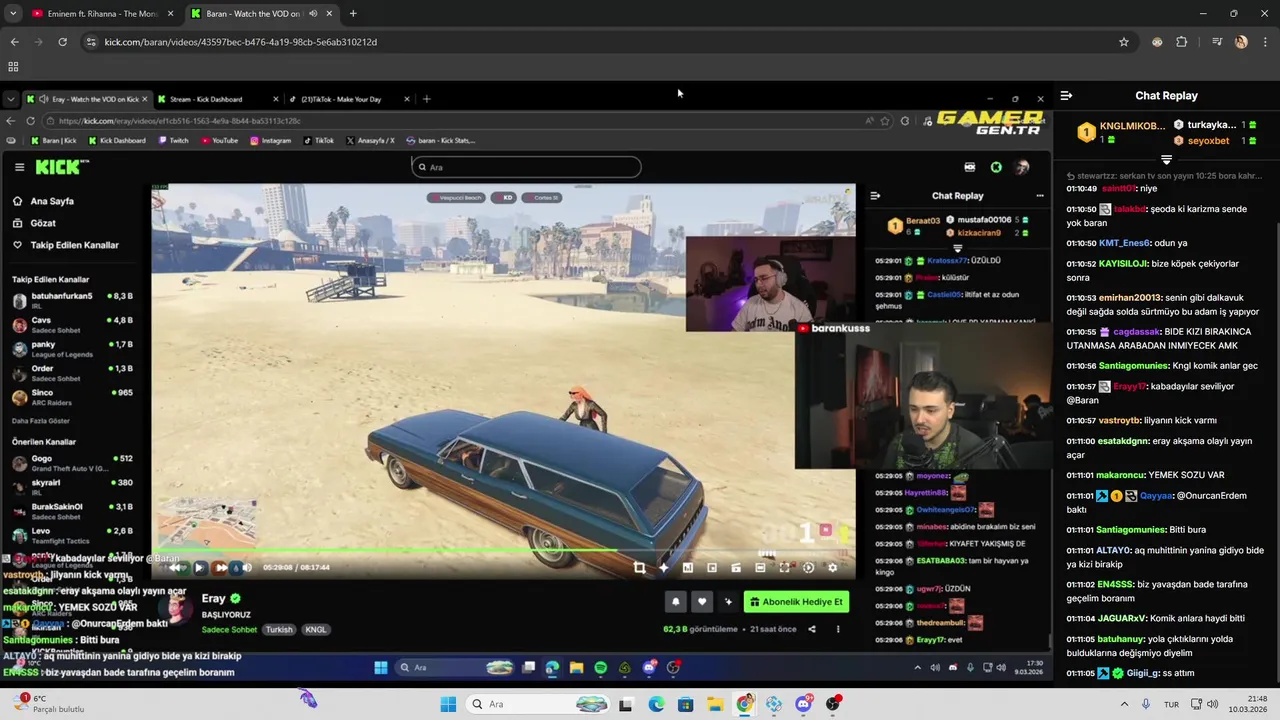Click username Erayy17 in chat
The height and width of the screenshot is (720, 1280).
coord(1129,387)
